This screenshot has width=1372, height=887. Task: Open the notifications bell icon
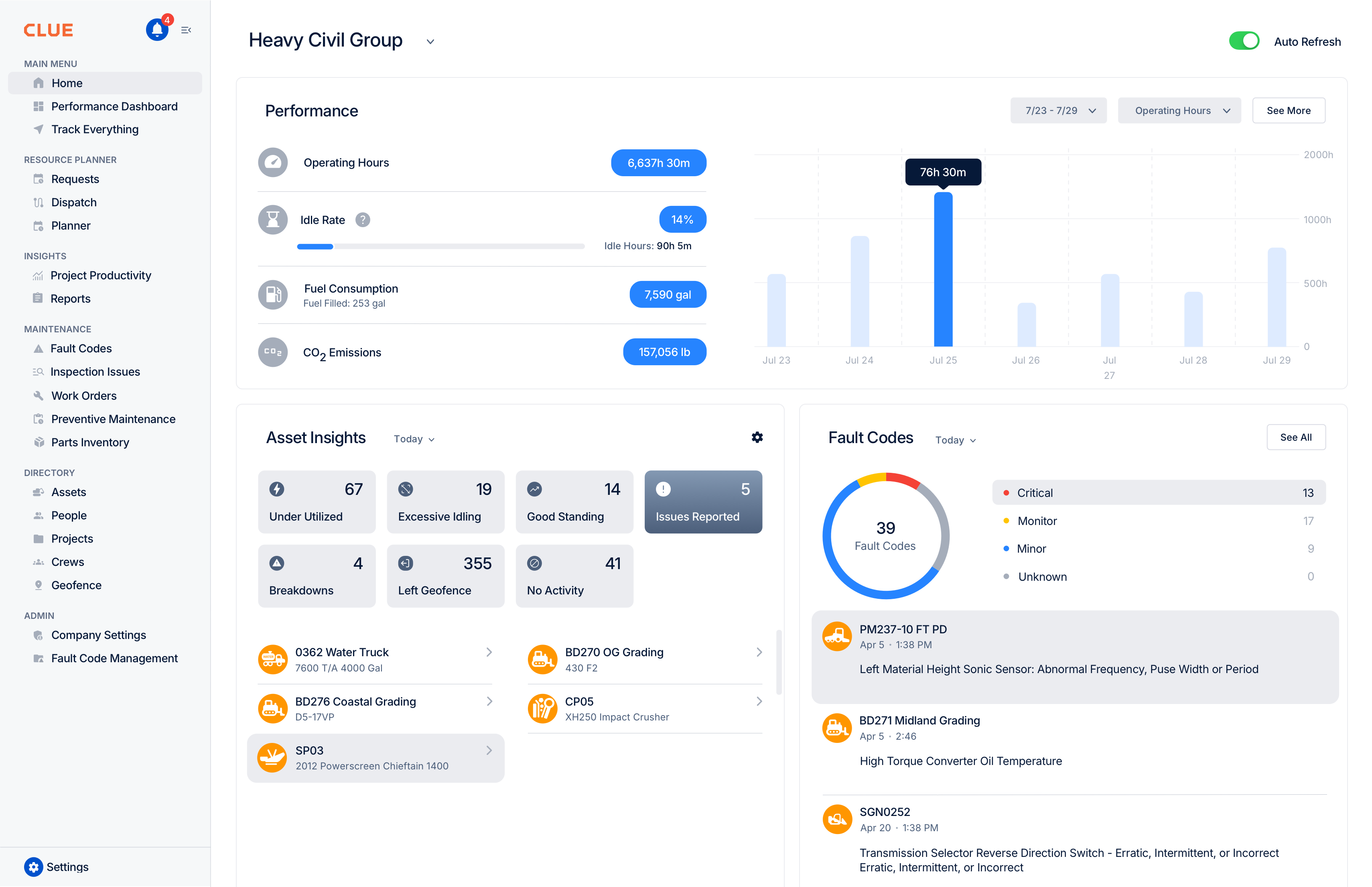[156, 29]
